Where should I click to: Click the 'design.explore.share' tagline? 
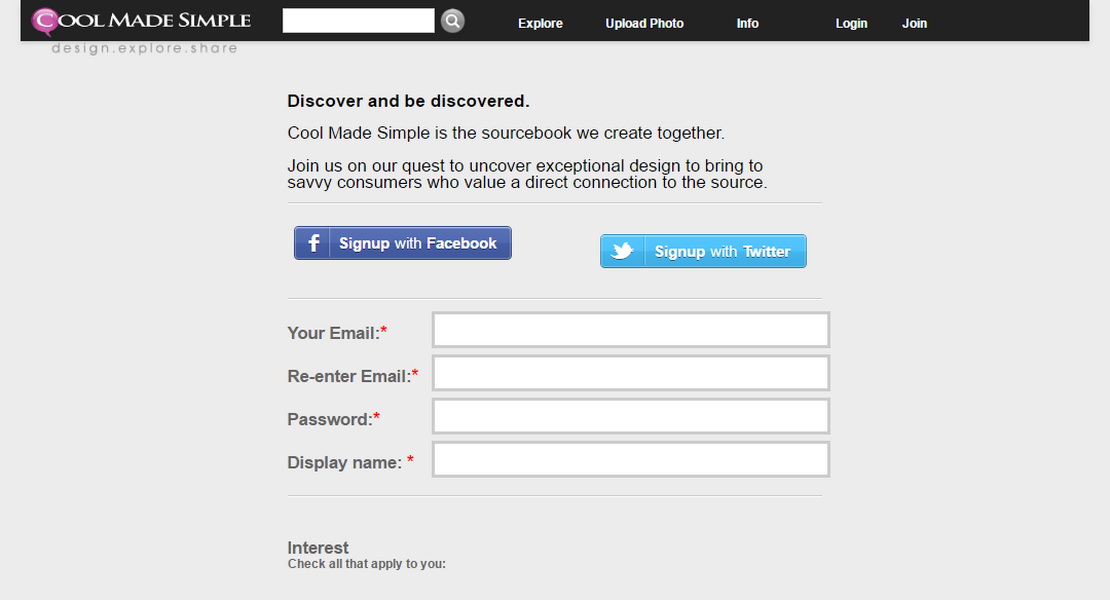click(145, 48)
